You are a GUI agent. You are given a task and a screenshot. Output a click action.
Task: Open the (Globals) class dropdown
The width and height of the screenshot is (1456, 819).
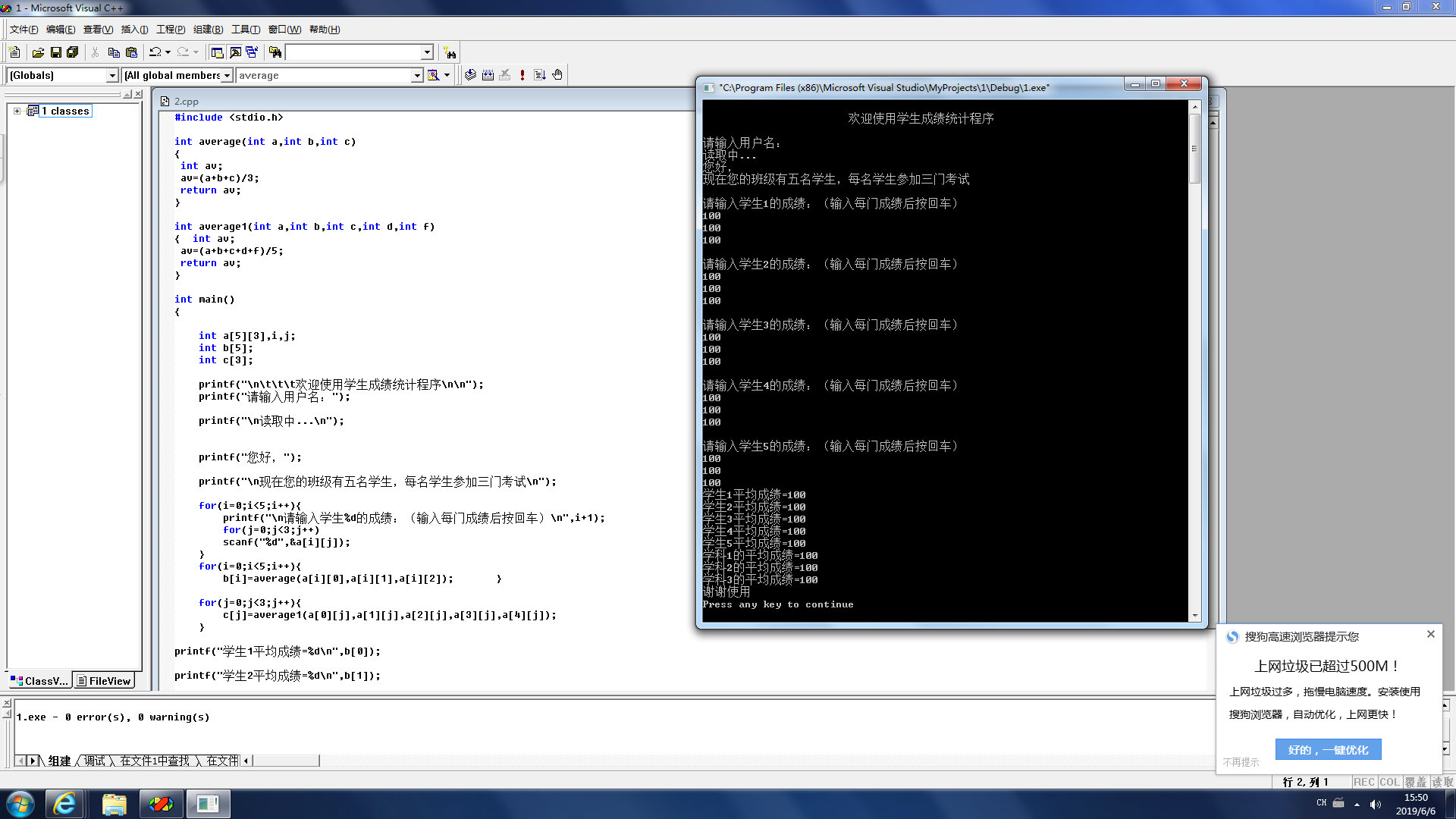coord(112,75)
